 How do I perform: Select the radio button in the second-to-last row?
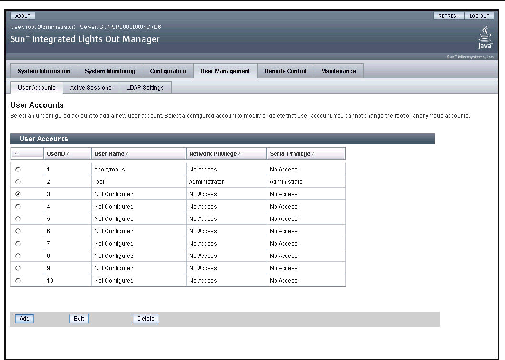[18, 268]
